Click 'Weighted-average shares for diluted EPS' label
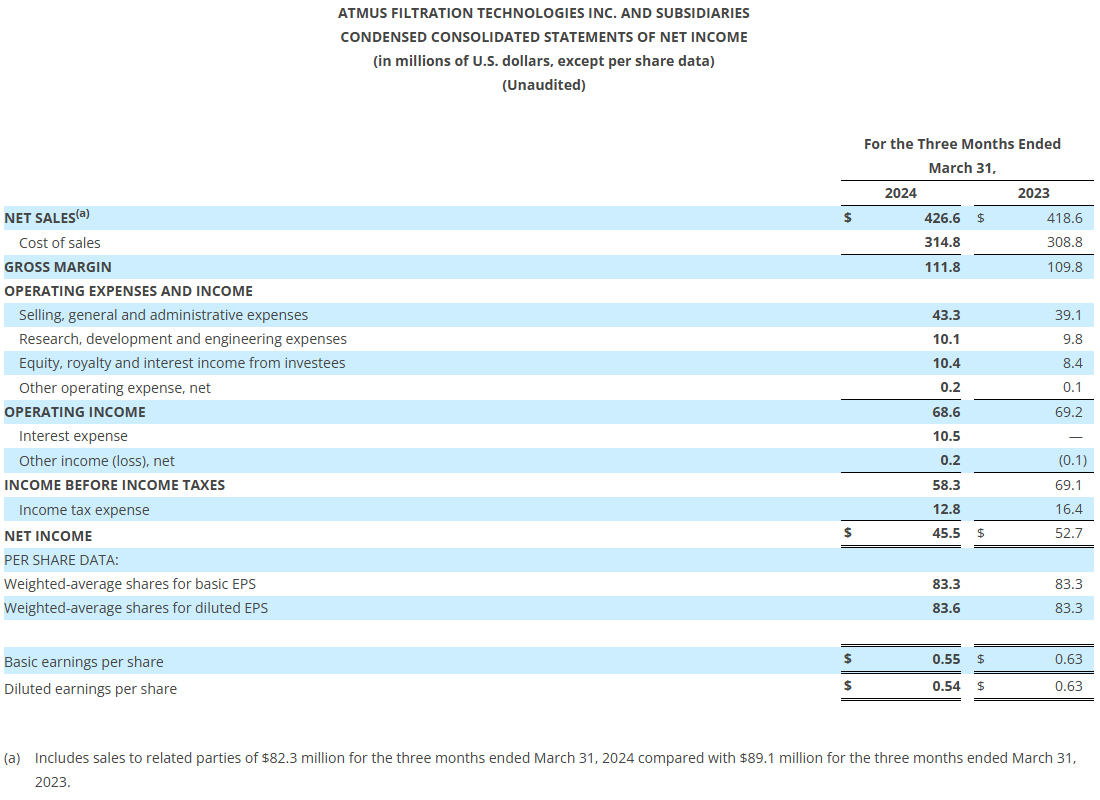The image size is (1100, 800). [x=136, y=608]
